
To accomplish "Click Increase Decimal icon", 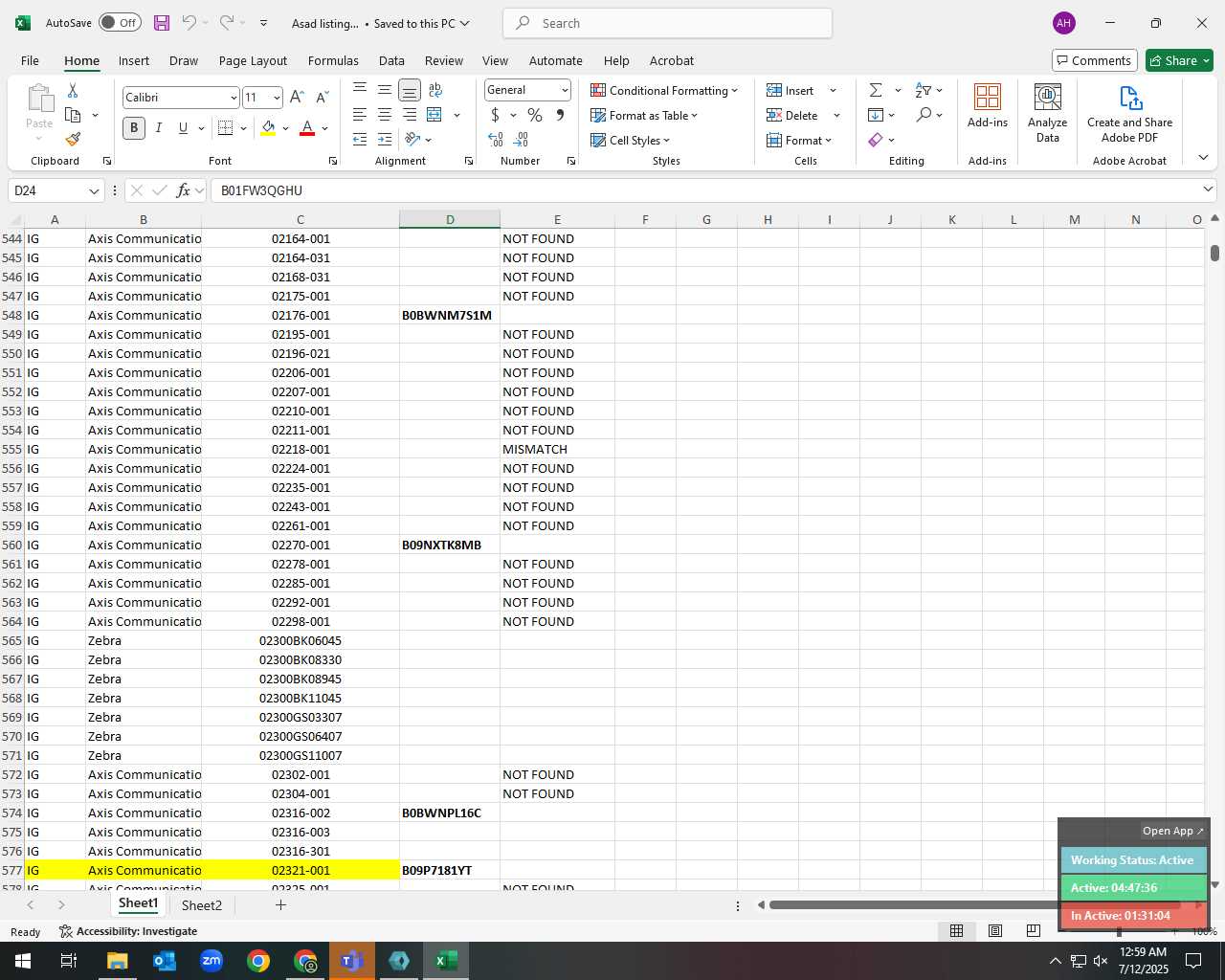I will pos(496,140).
